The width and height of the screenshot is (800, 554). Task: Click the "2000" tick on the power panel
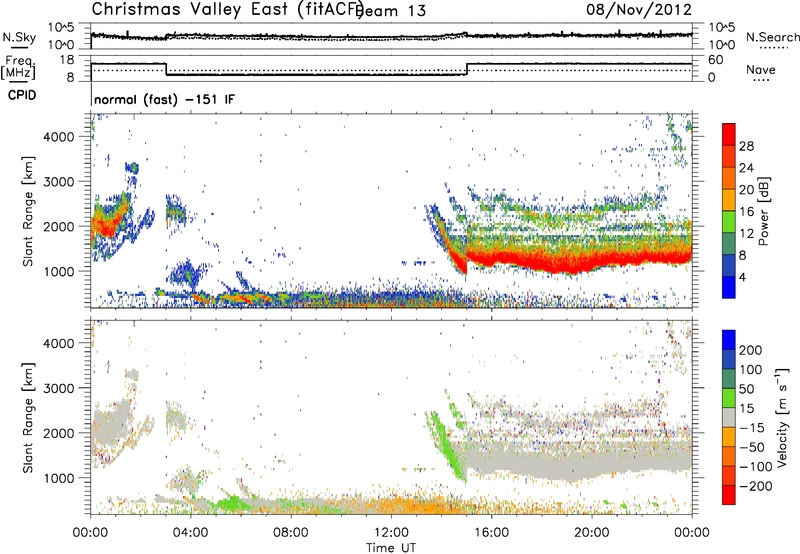[x=59, y=226]
